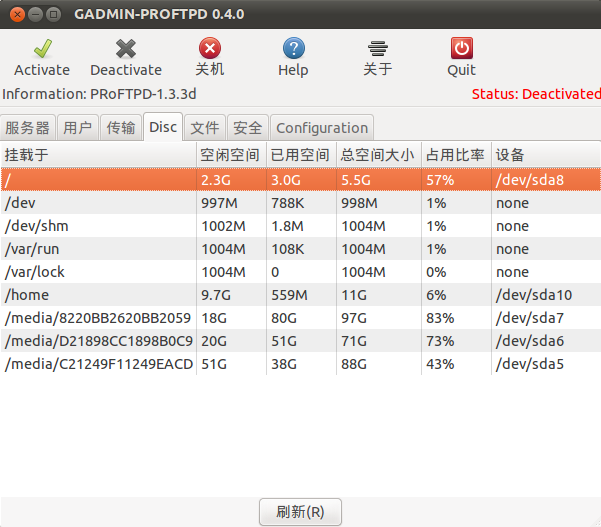Minimize the GADMIN-PROFTPD window
The height and width of the screenshot is (527, 601).
tap(35, 15)
